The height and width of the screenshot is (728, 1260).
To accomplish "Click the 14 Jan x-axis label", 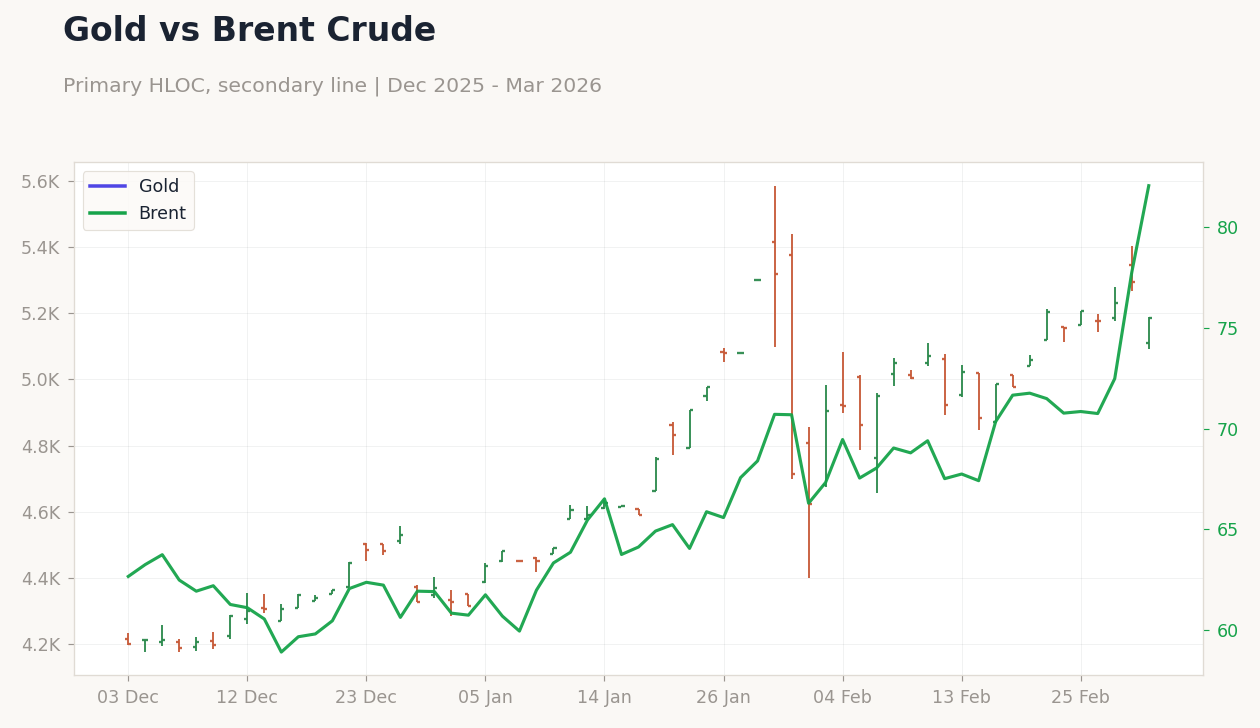I will click(604, 697).
